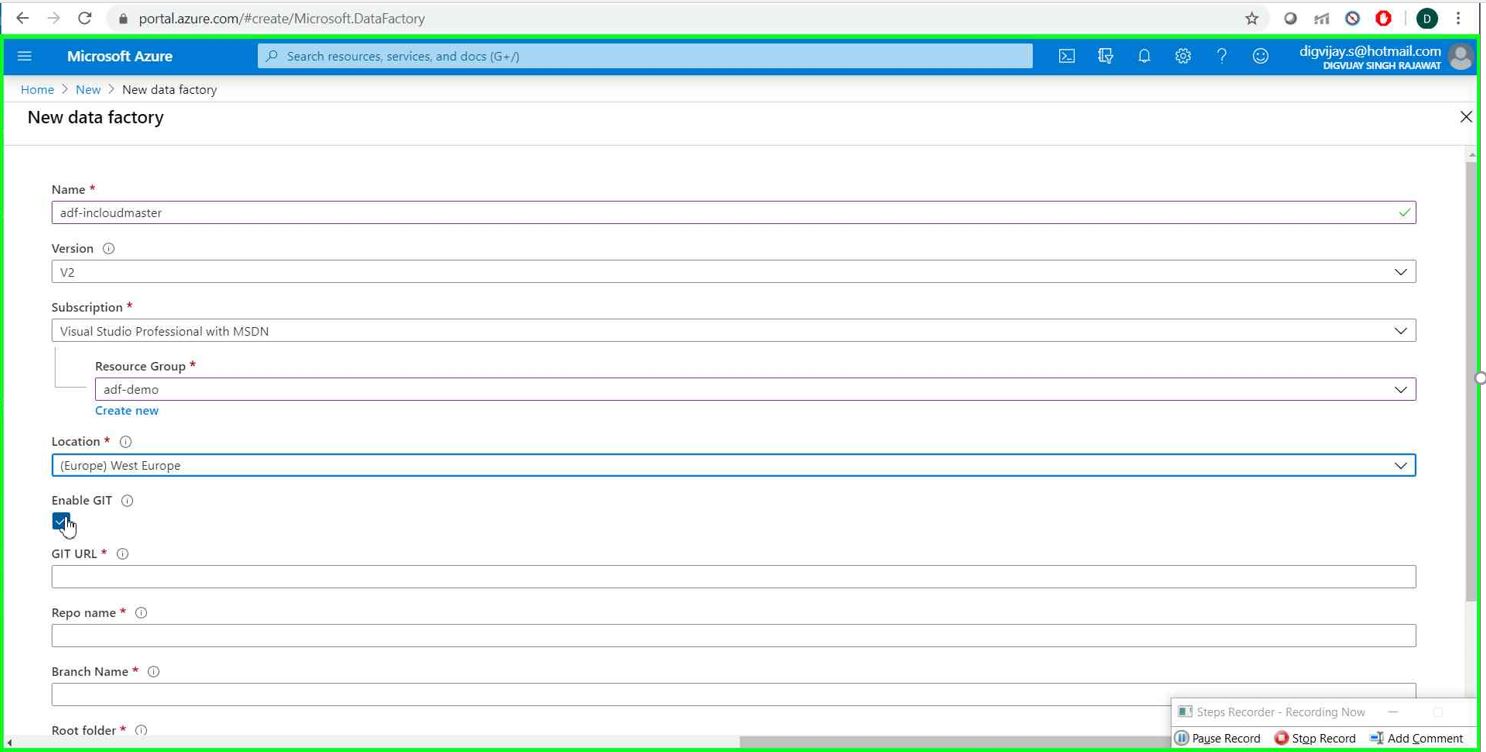
Task: Uncheck the Enable GIT checkbox
Action: point(61,521)
